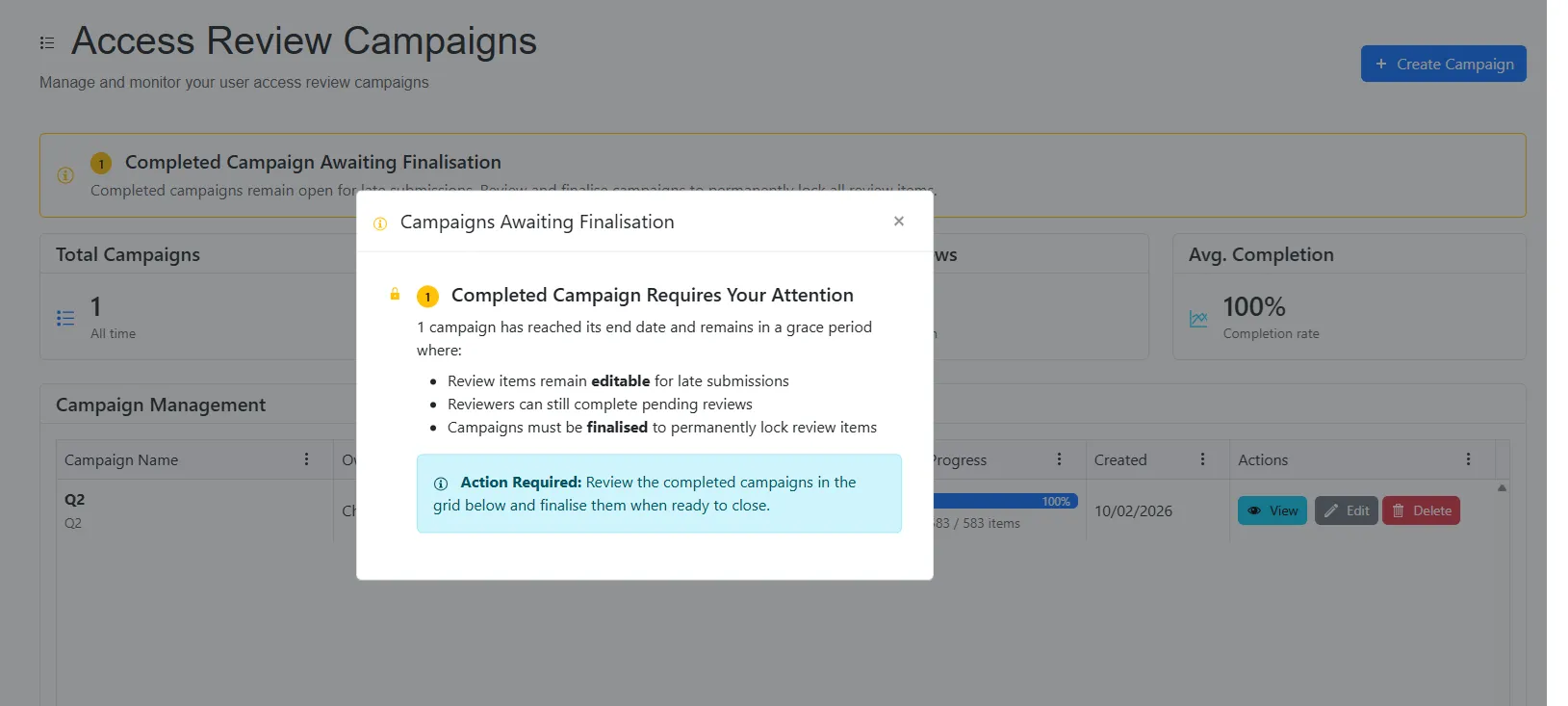Image resolution: width=1568 pixels, height=706 pixels.
Task: Click the 100% progress bar for Q2
Action: pyautogui.click(x=1005, y=501)
